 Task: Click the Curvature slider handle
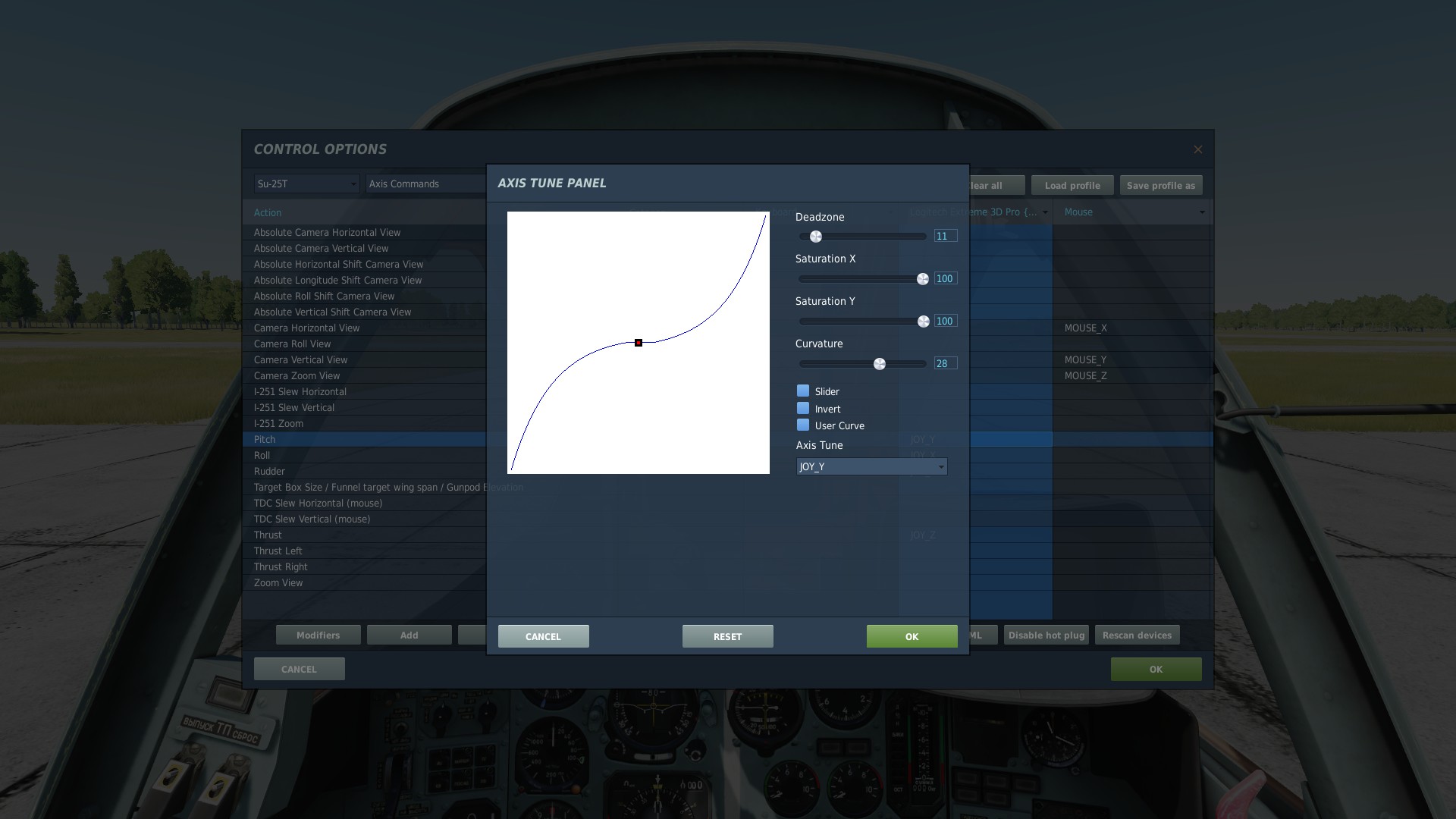coord(880,364)
